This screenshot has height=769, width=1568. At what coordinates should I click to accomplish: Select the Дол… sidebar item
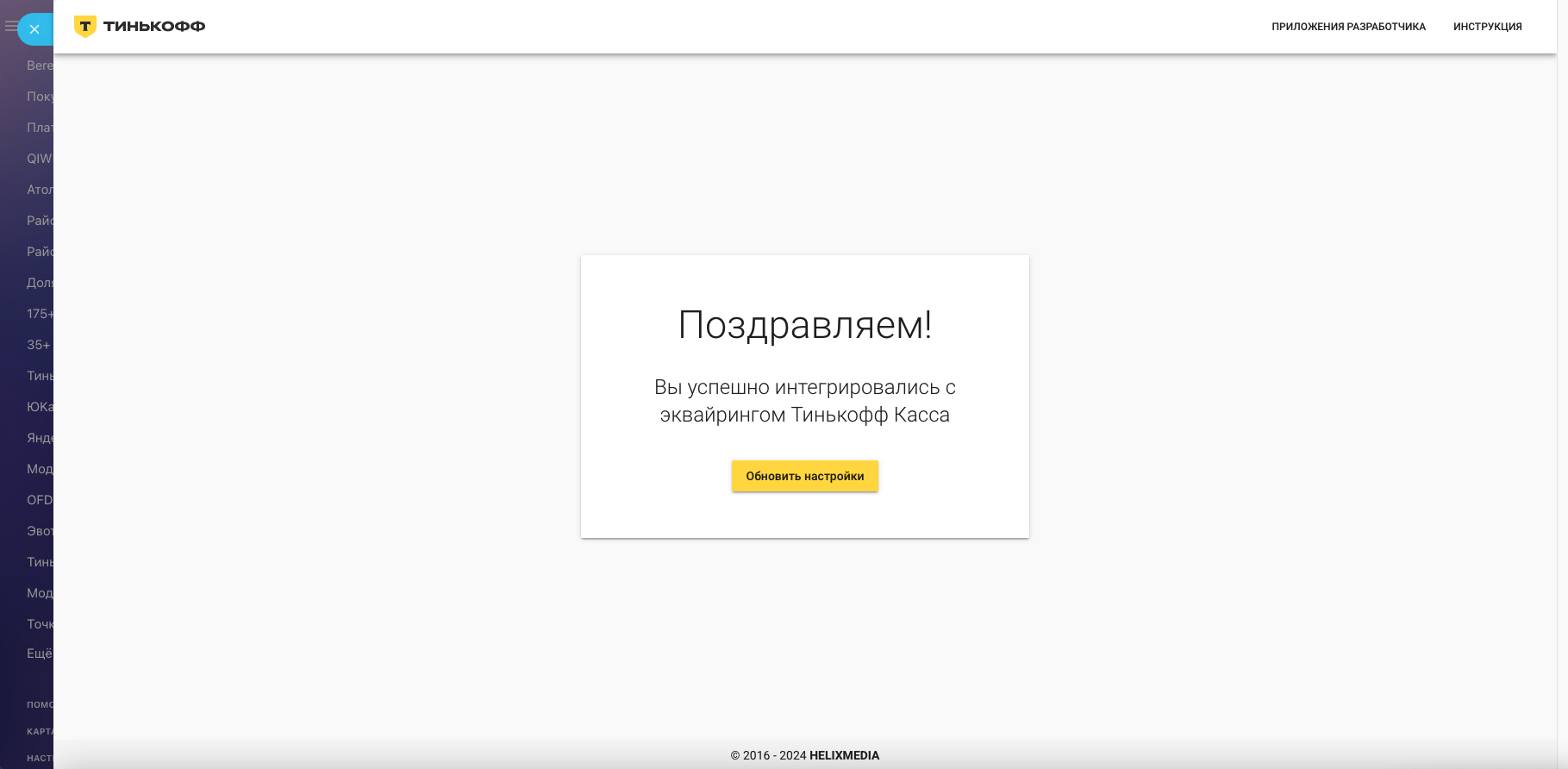40,283
